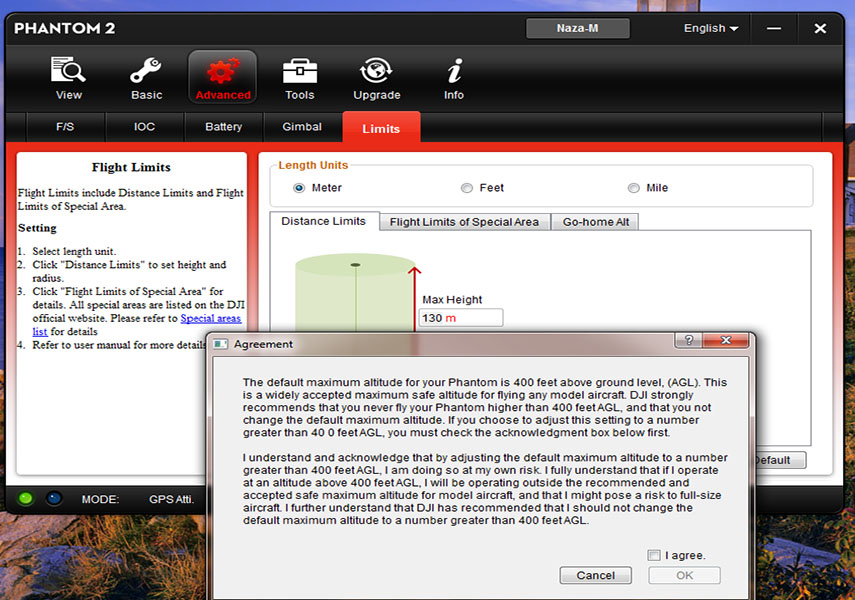Click OK in the Agreement dialog

pos(684,575)
